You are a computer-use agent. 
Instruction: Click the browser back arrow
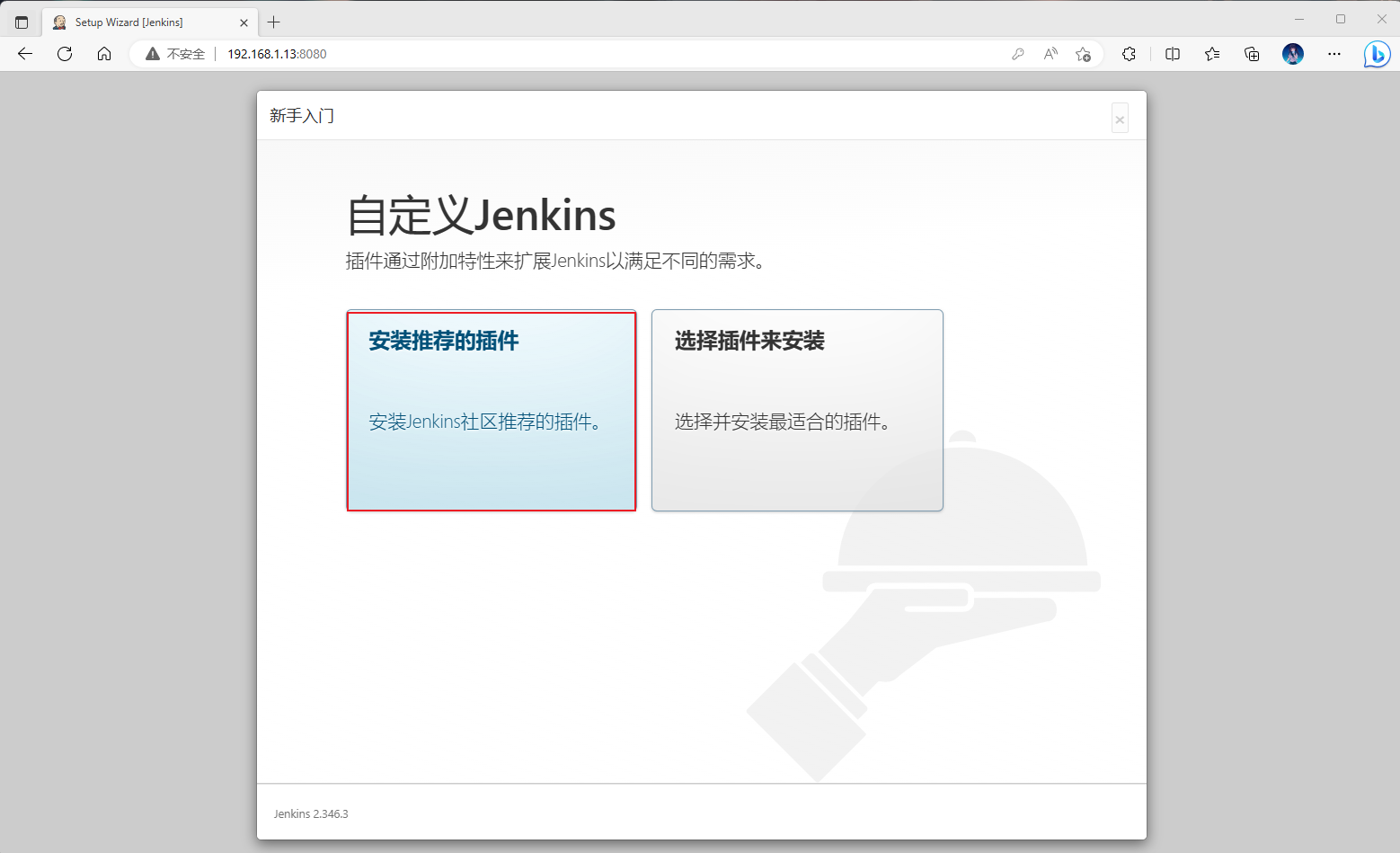coord(25,54)
